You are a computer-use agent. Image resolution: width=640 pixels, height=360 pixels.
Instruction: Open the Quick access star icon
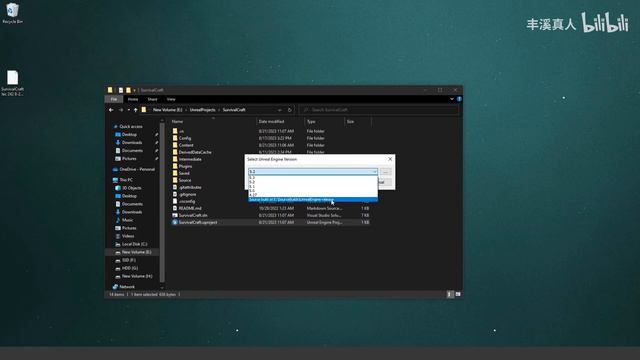(x=116, y=127)
